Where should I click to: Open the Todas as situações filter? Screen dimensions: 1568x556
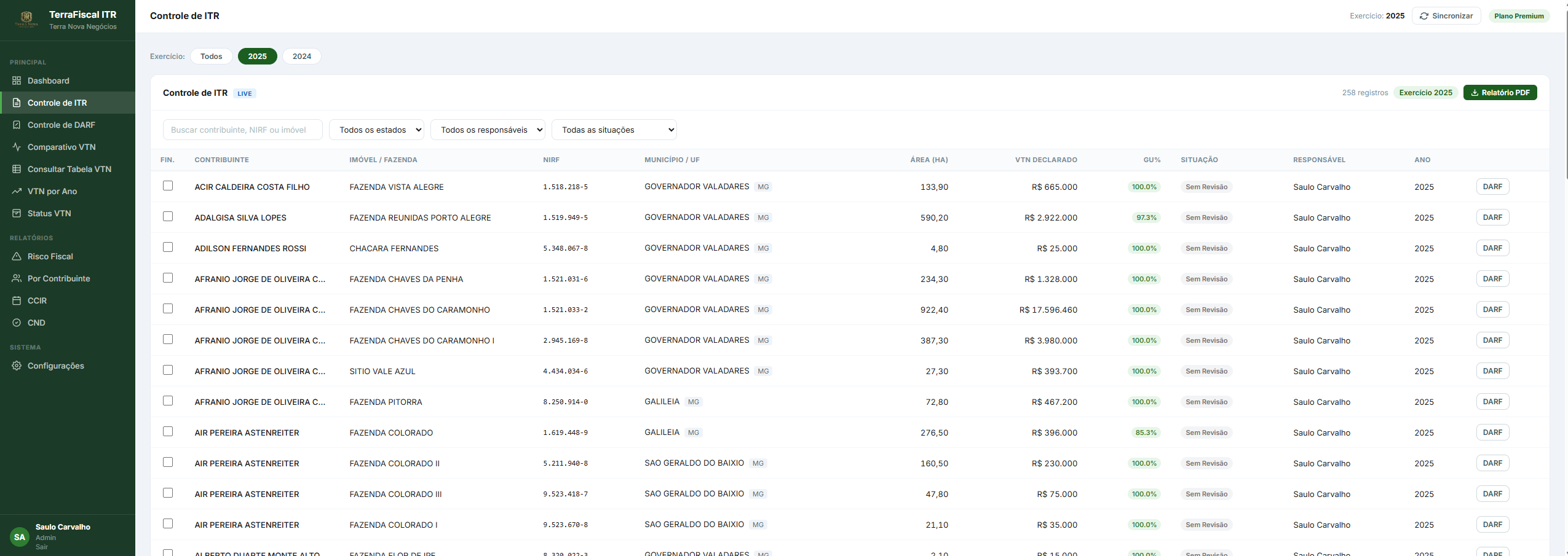tap(614, 130)
